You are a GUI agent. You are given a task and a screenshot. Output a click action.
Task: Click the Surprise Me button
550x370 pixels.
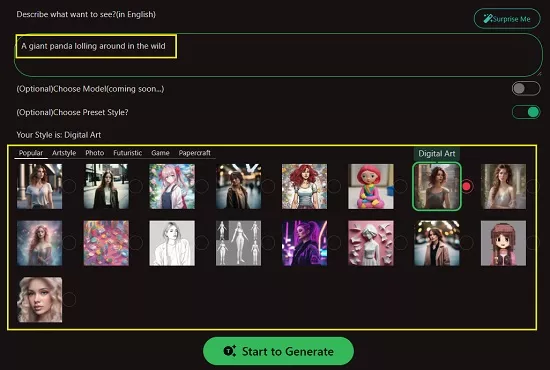tap(507, 19)
